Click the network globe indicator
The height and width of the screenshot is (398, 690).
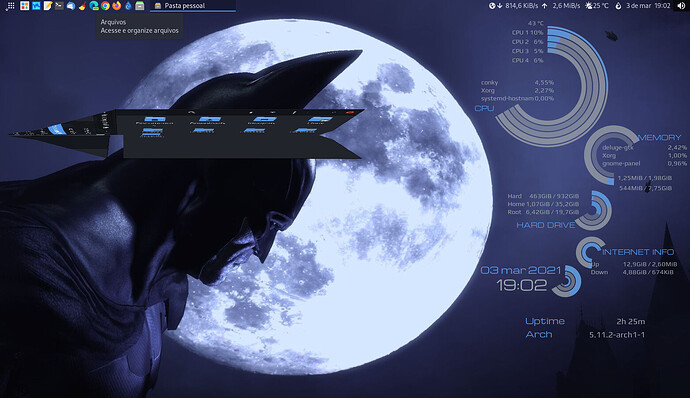(492, 6)
